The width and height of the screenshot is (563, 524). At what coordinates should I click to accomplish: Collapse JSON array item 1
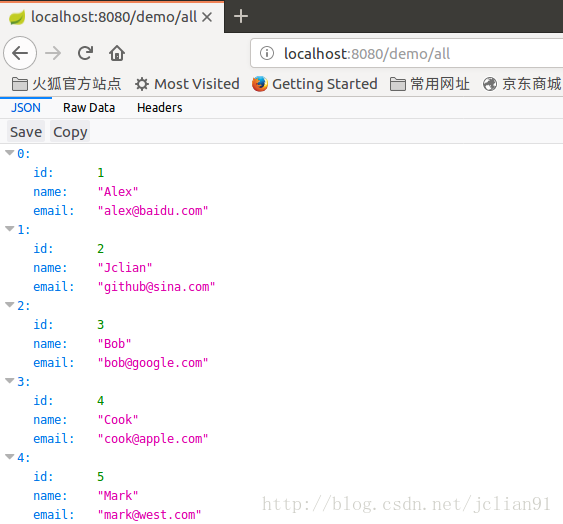[10, 229]
